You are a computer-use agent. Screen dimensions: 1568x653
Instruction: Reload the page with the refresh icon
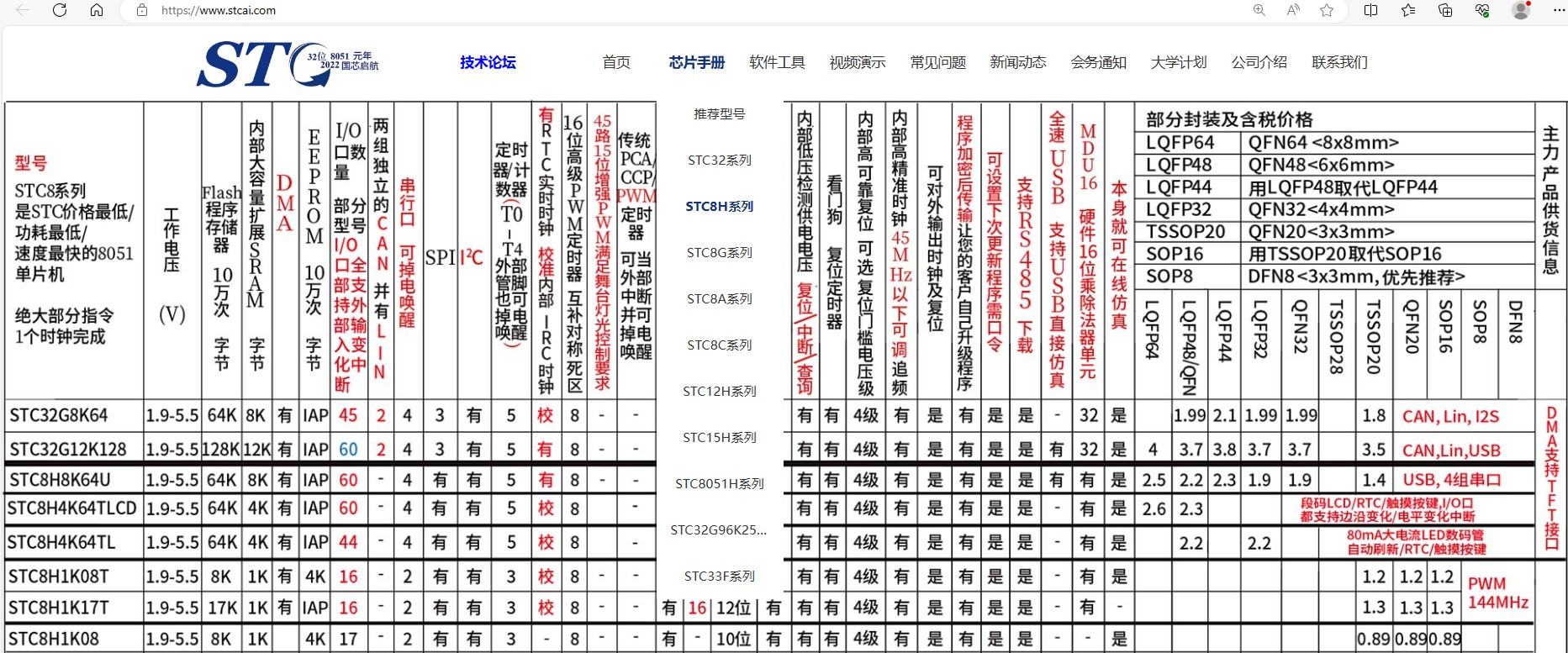[60, 10]
